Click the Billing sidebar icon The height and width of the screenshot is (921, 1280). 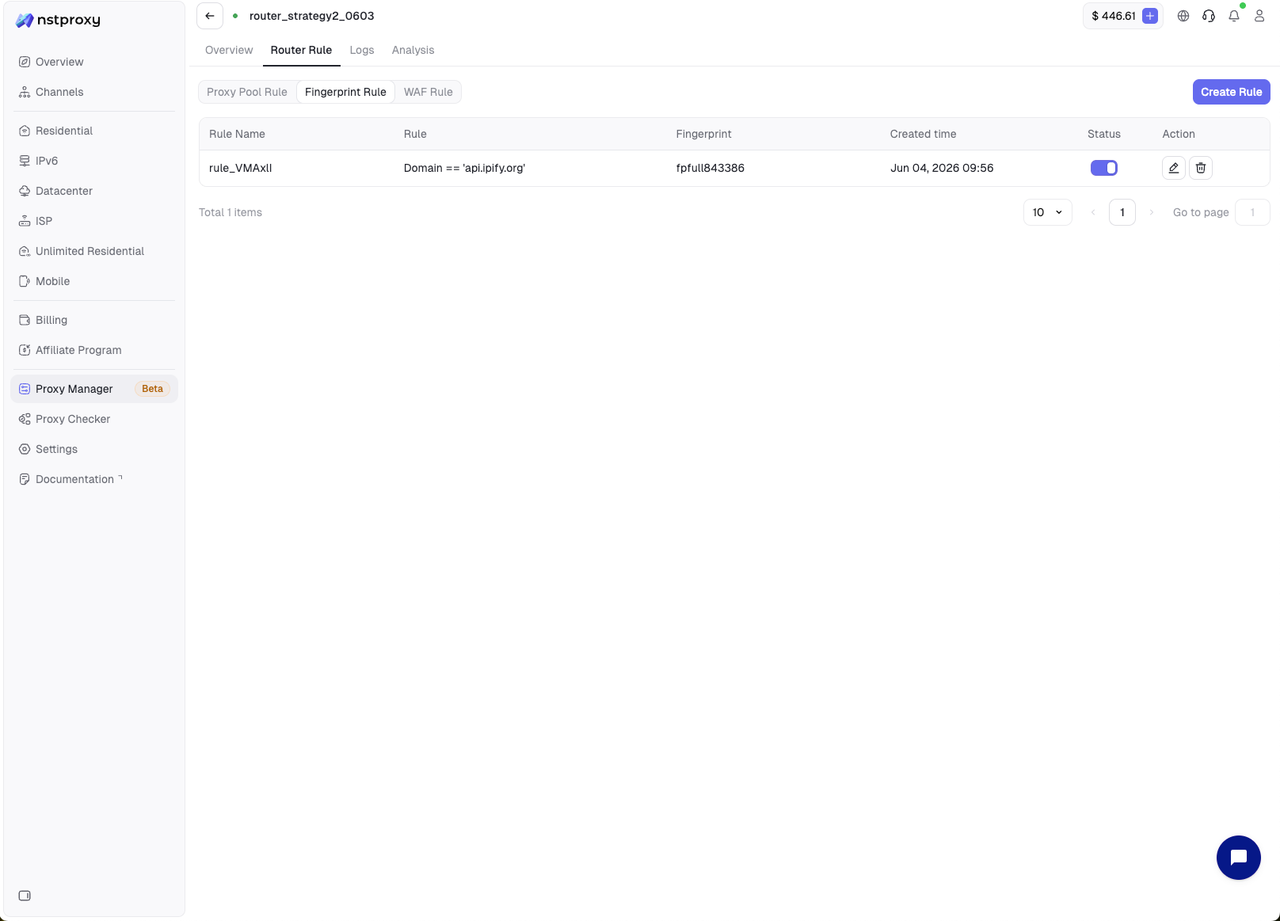coord(25,320)
